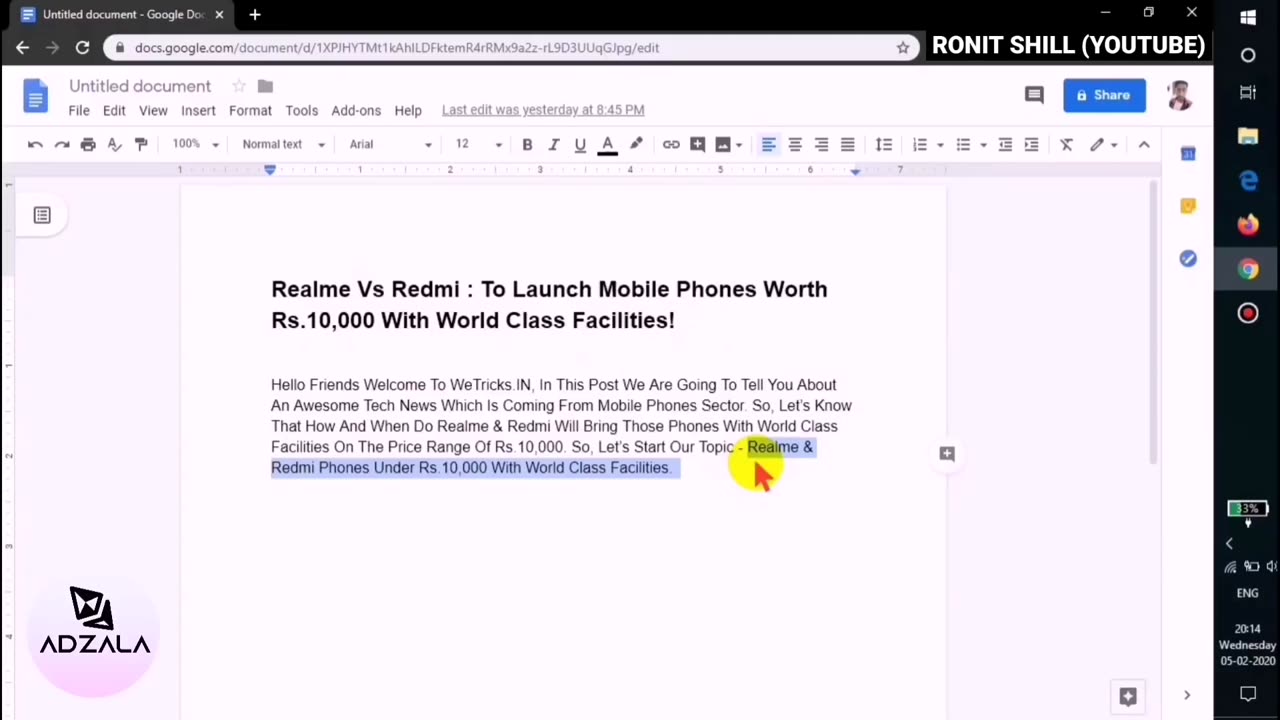
Task: Toggle Underline formatting
Action: click(x=580, y=145)
